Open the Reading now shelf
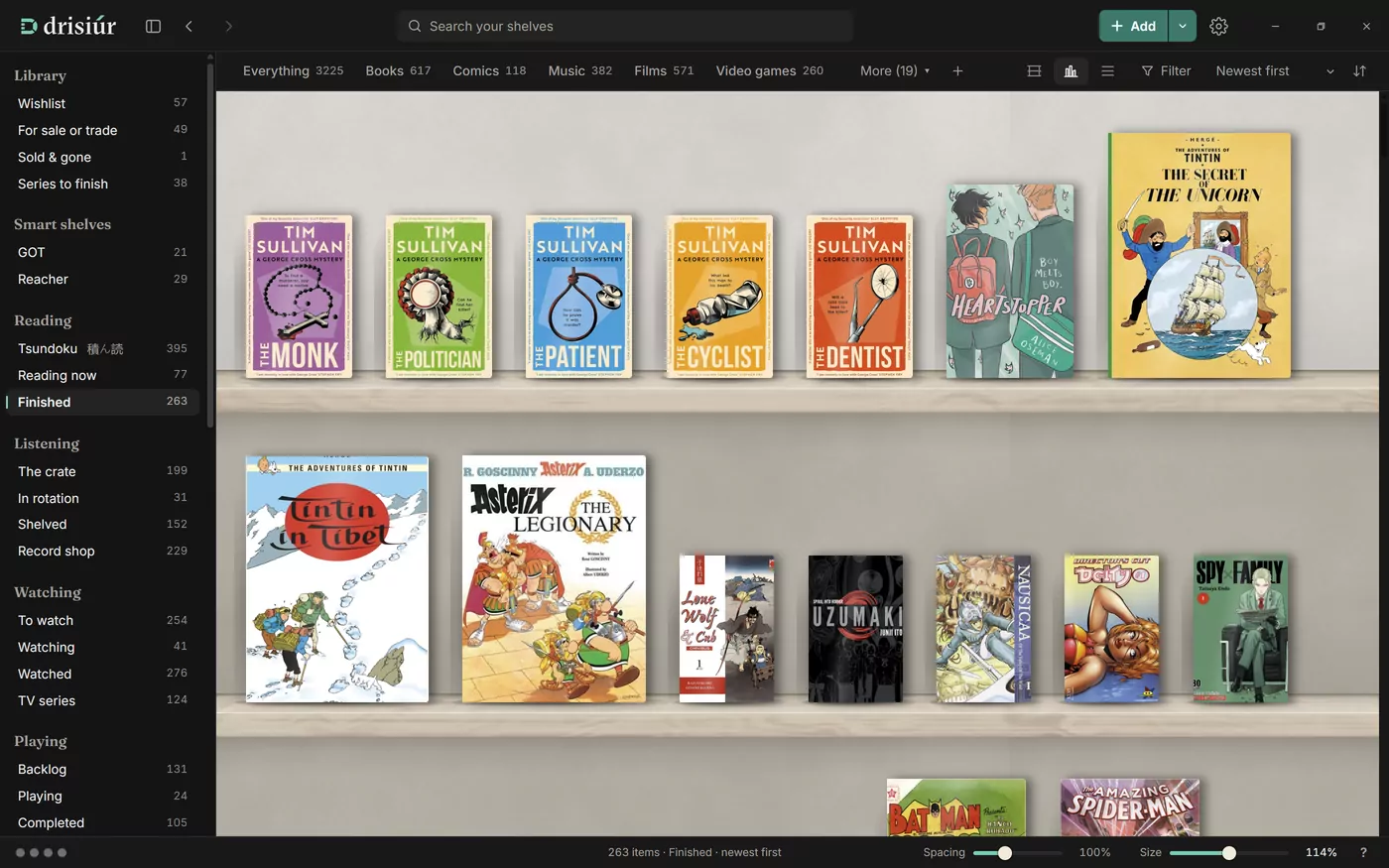 pyautogui.click(x=102, y=375)
